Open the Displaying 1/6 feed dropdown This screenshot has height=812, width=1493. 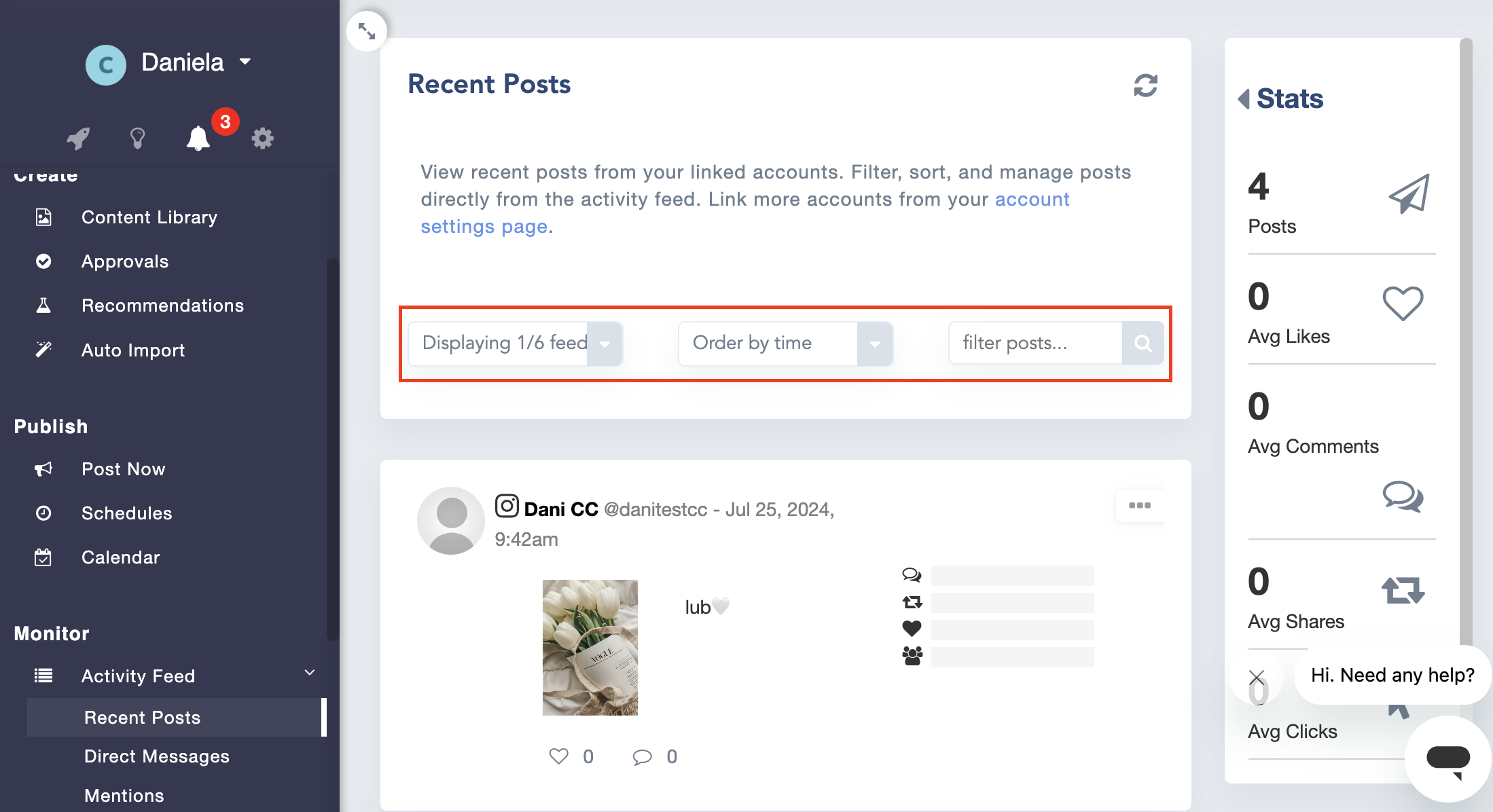[605, 344]
